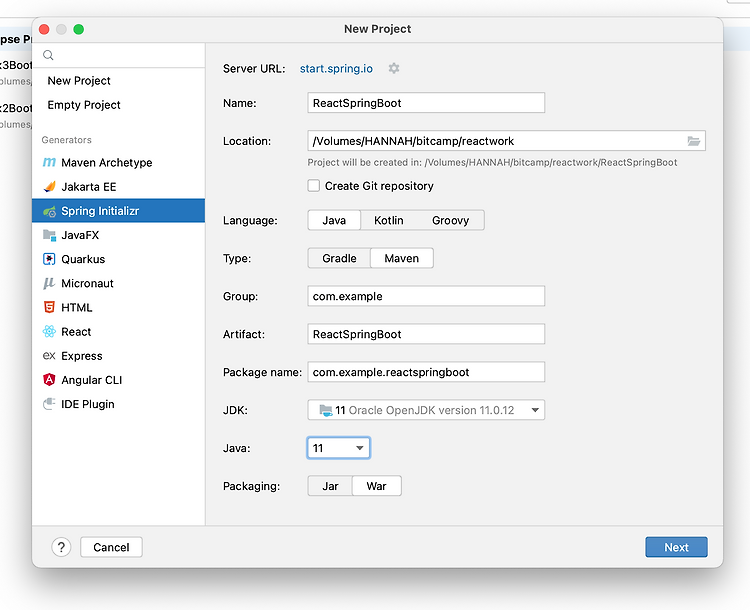This screenshot has width=750, height=610.
Task: Click the JDK folder icon in combo box
Action: point(326,410)
